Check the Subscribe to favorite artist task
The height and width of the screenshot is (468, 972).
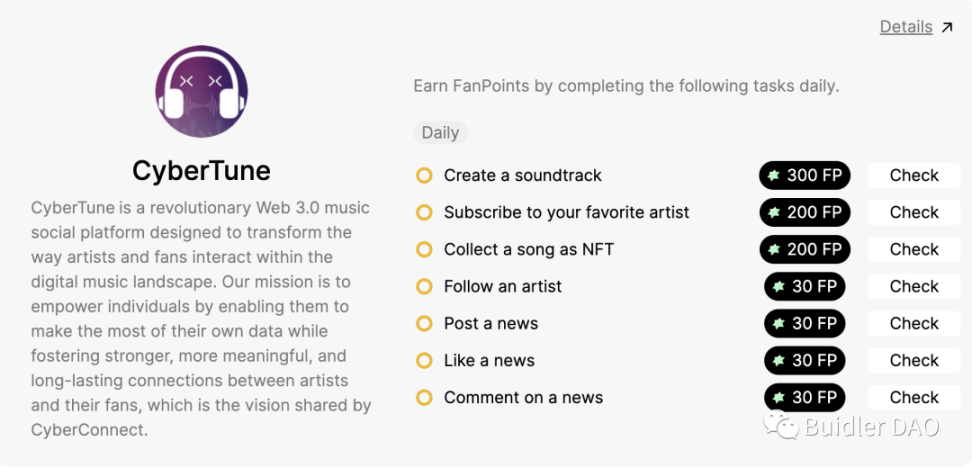click(x=914, y=213)
